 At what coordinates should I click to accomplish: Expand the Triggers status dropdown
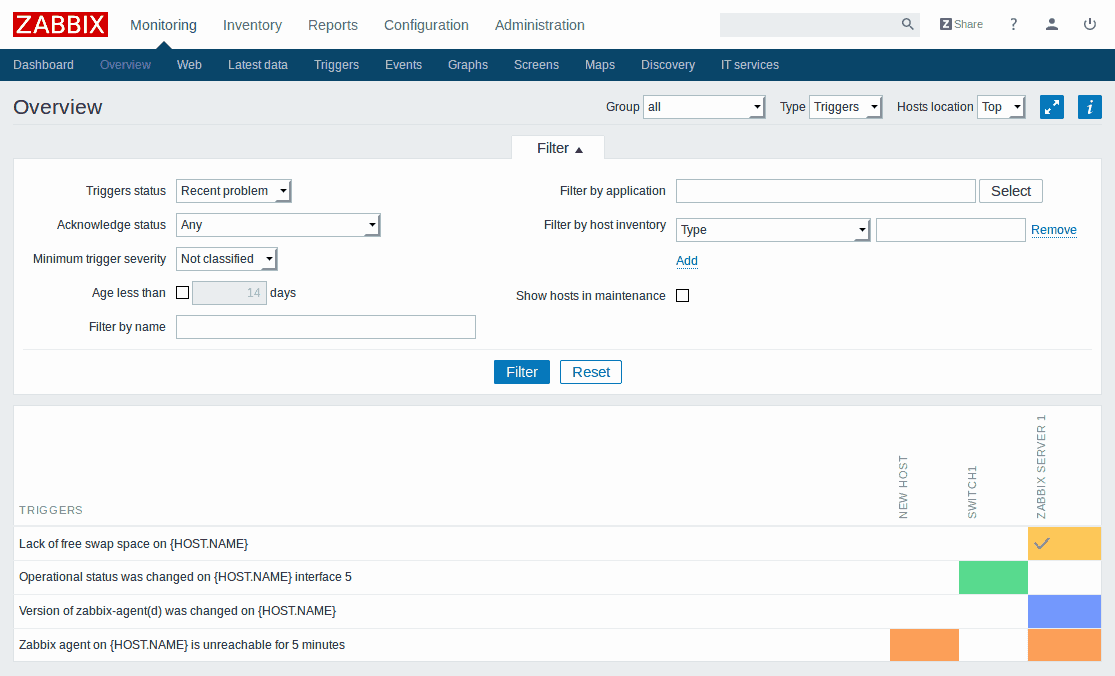click(x=233, y=191)
